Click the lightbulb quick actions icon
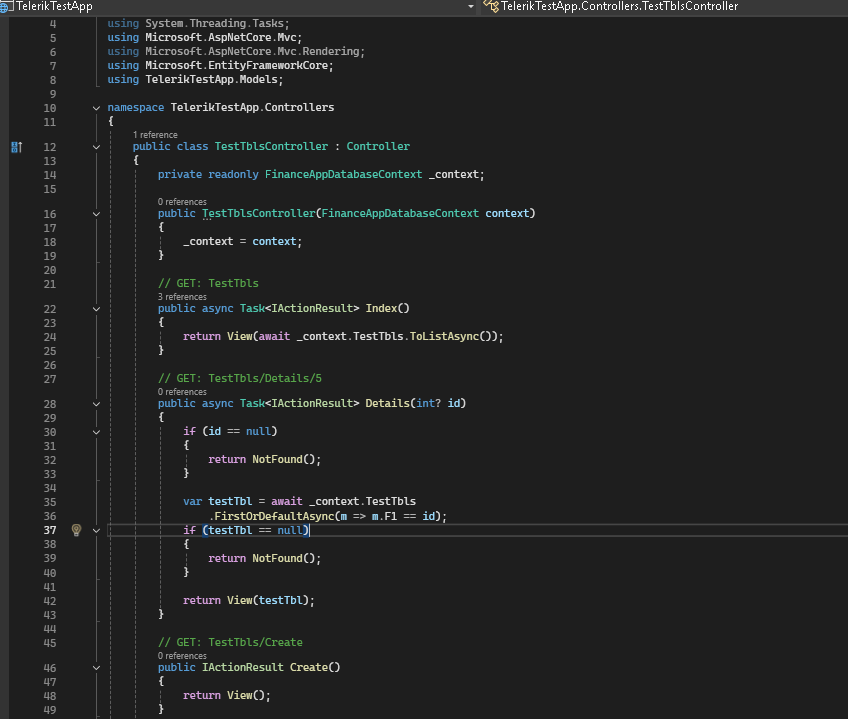Screen dimensions: 848x719 click(75, 530)
